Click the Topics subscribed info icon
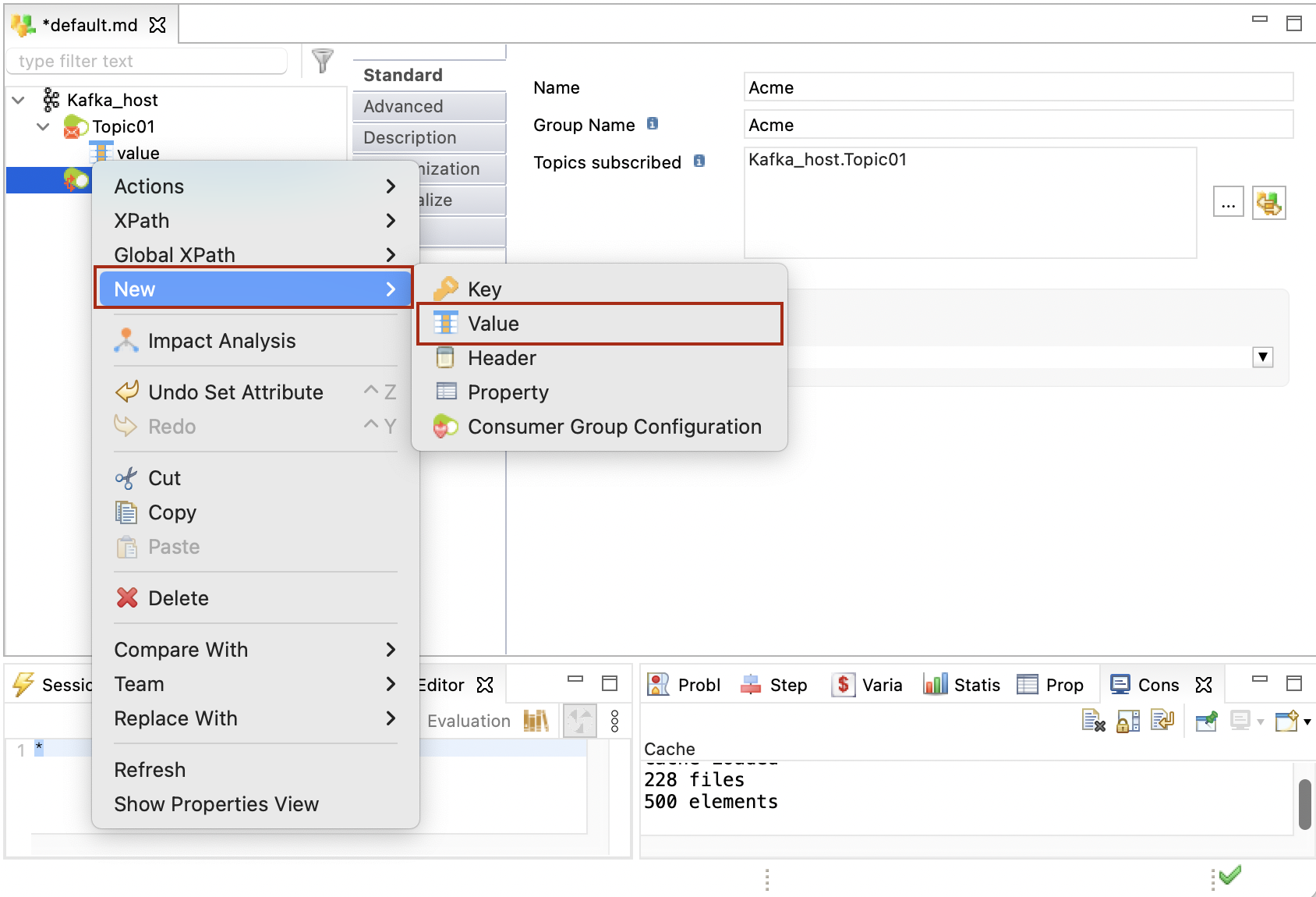Viewport: 1316px width, 897px height. click(x=699, y=161)
